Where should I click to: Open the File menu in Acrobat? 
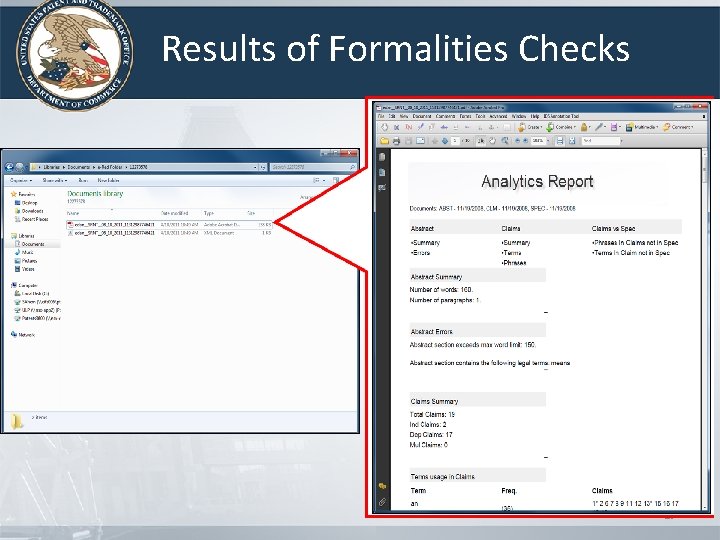pyautogui.click(x=381, y=117)
